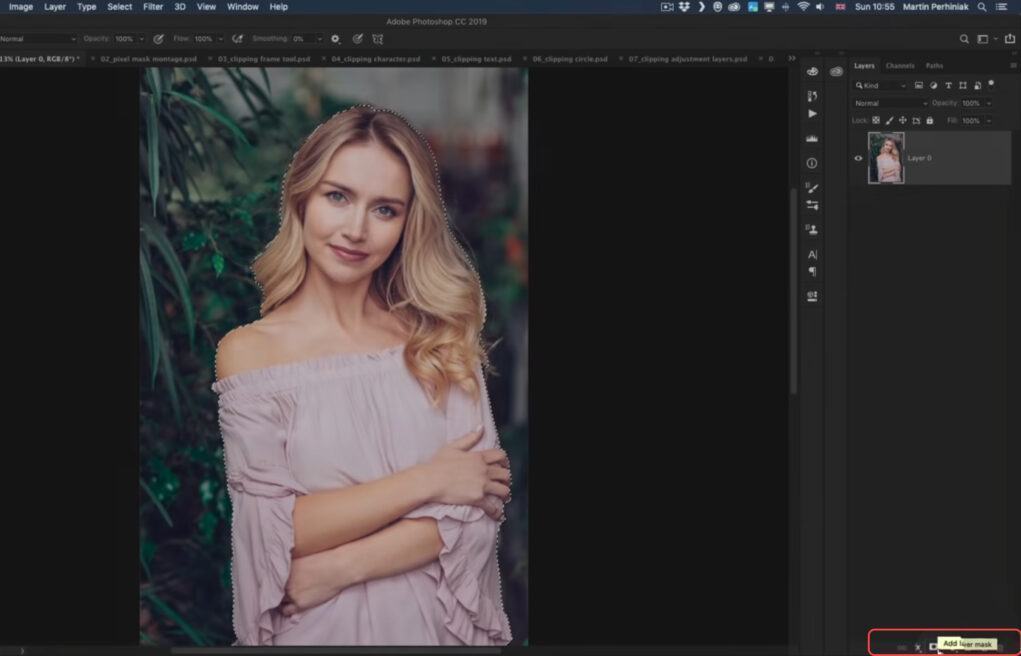This screenshot has width=1021, height=656.
Task: Turn layer filtering switch on or off
Action: [x=991, y=83]
